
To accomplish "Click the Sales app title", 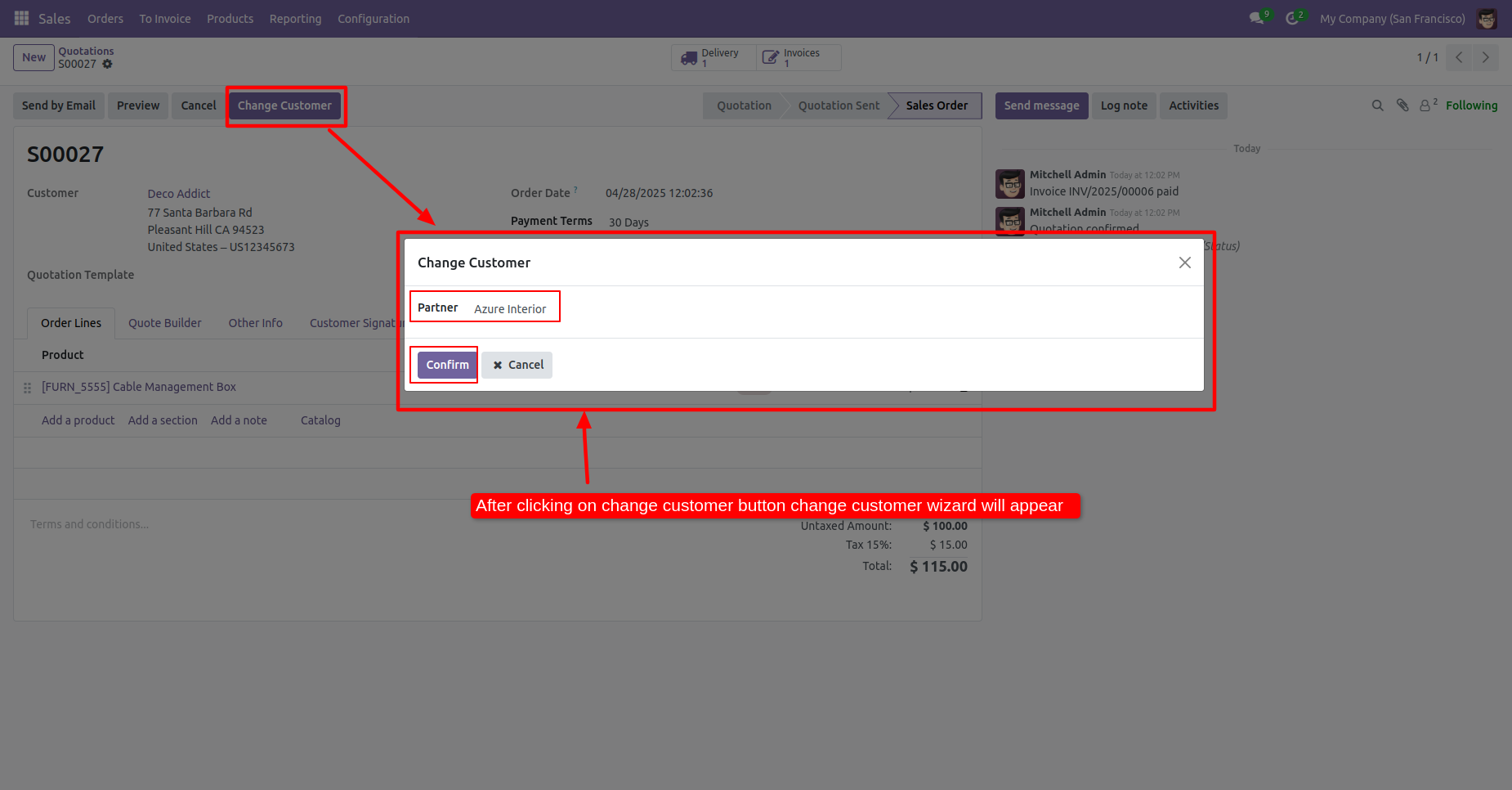I will tap(54, 18).
